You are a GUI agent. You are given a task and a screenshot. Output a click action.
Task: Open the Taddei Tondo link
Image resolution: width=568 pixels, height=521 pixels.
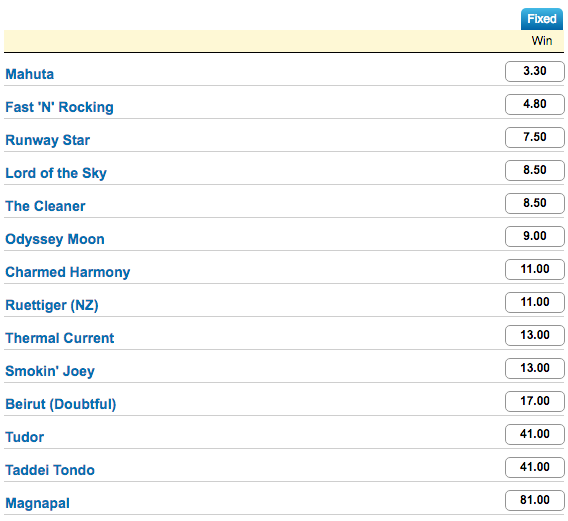pos(50,470)
